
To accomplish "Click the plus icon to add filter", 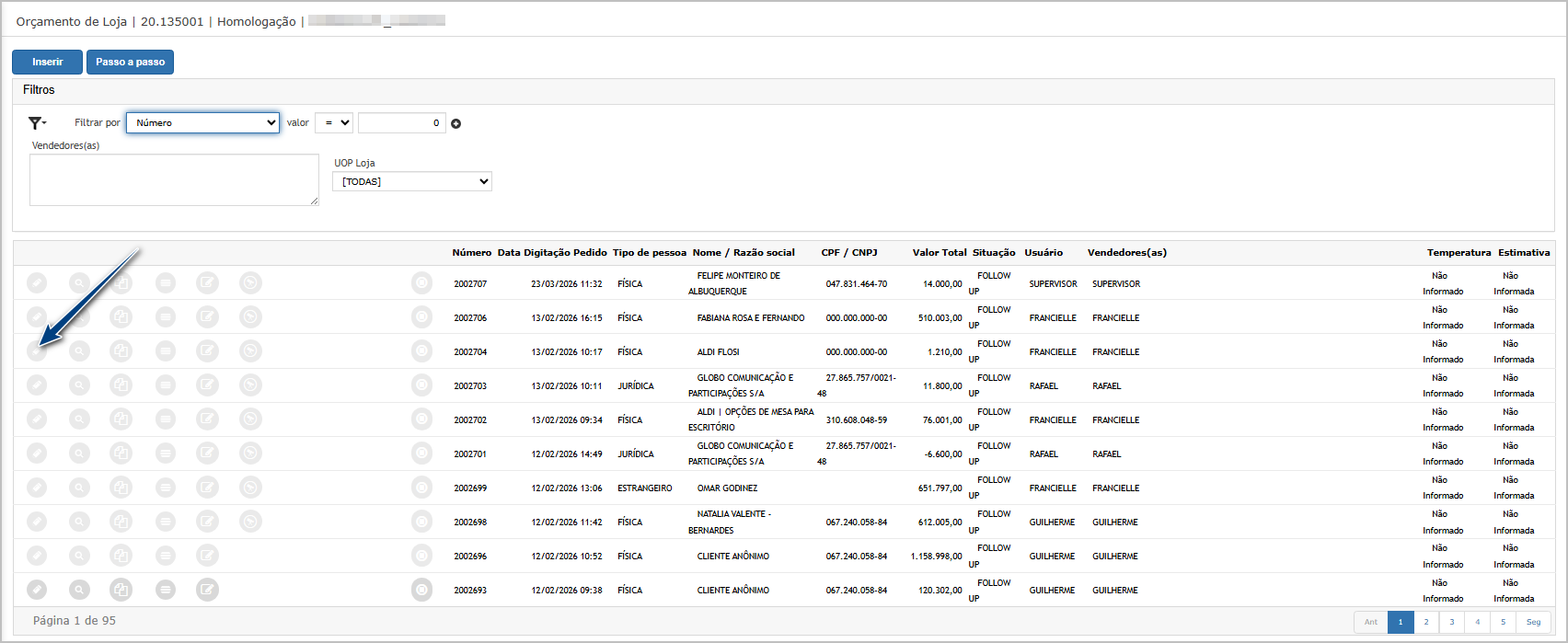I will (455, 123).
